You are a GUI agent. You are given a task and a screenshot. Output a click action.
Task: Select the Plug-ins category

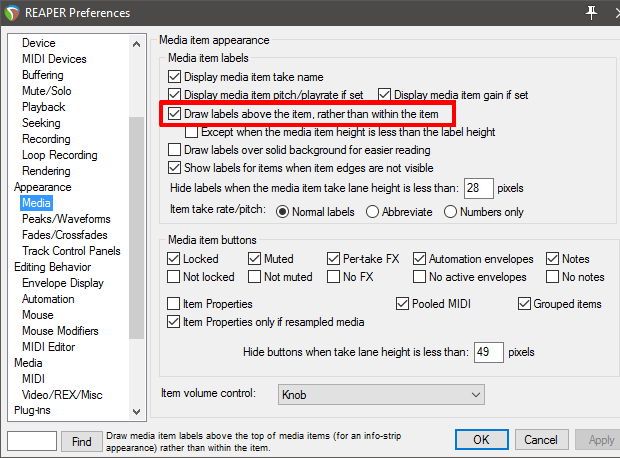point(32,411)
